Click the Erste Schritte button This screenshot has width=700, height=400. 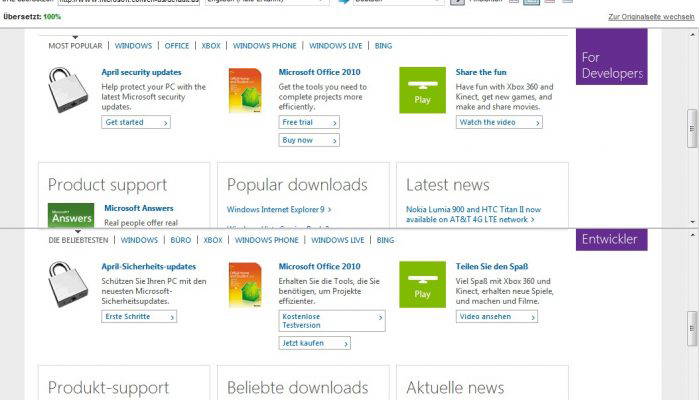[x=139, y=317]
